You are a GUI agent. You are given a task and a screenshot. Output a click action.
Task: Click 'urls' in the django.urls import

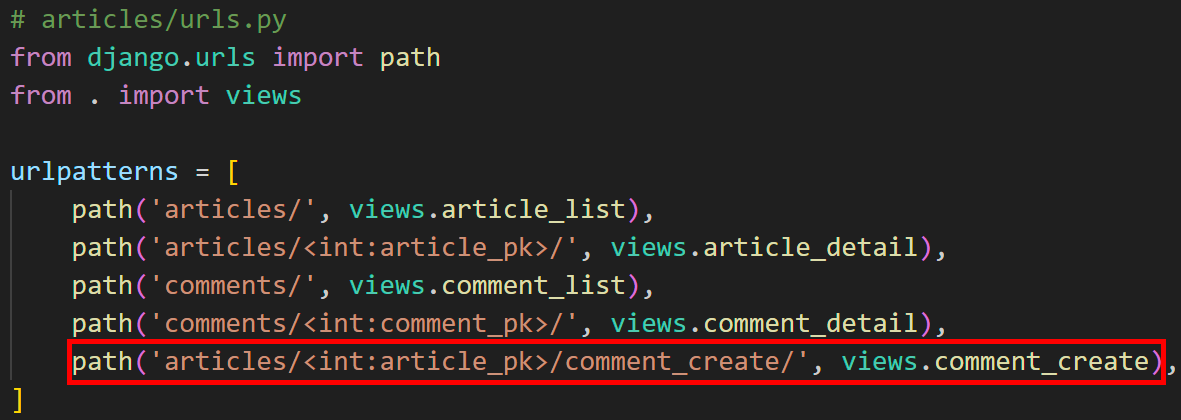226,57
